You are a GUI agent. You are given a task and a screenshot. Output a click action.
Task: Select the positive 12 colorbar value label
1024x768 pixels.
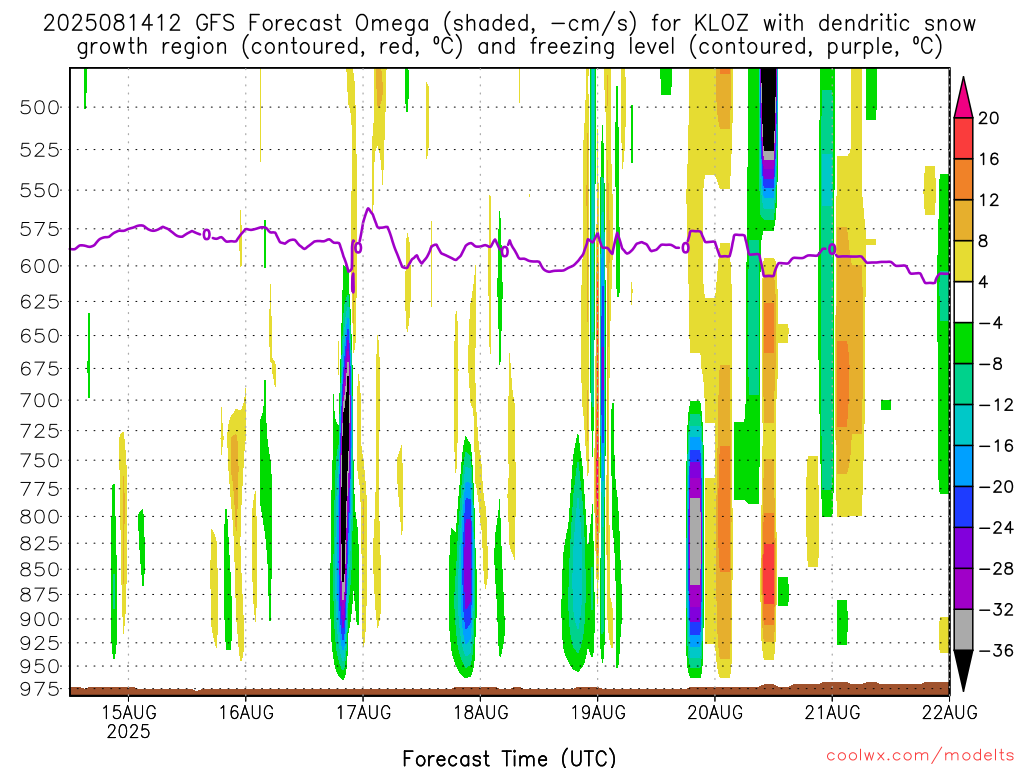click(x=989, y=200)
